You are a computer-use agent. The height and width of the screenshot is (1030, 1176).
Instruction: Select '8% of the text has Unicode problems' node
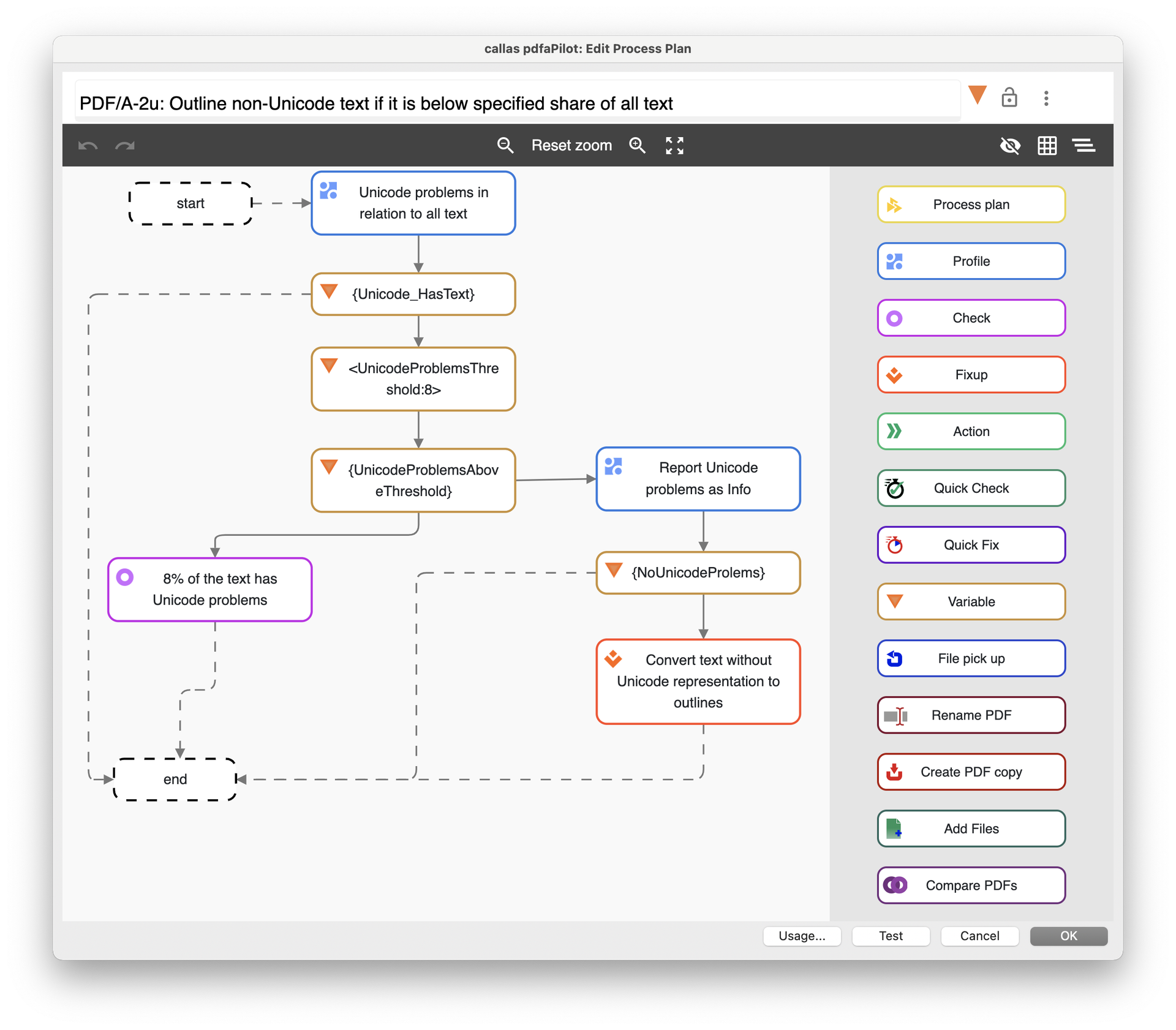pyautogui.click(x=210, y=590)
